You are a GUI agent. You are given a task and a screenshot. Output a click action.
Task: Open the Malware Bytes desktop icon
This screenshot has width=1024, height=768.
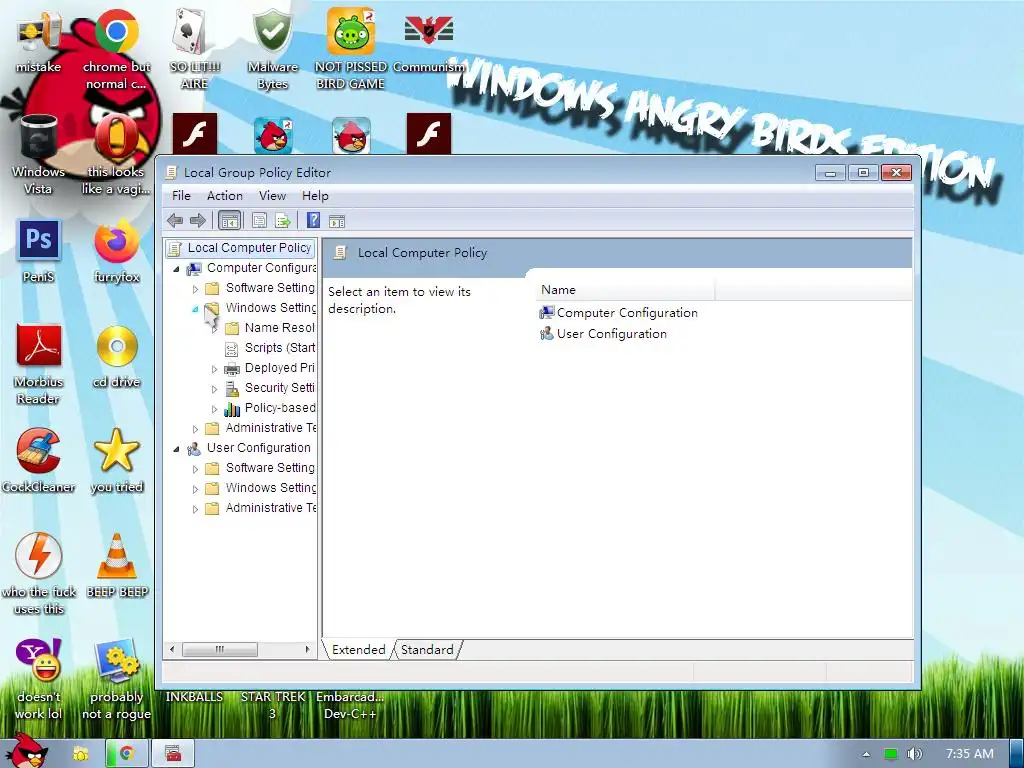[272, 49]
